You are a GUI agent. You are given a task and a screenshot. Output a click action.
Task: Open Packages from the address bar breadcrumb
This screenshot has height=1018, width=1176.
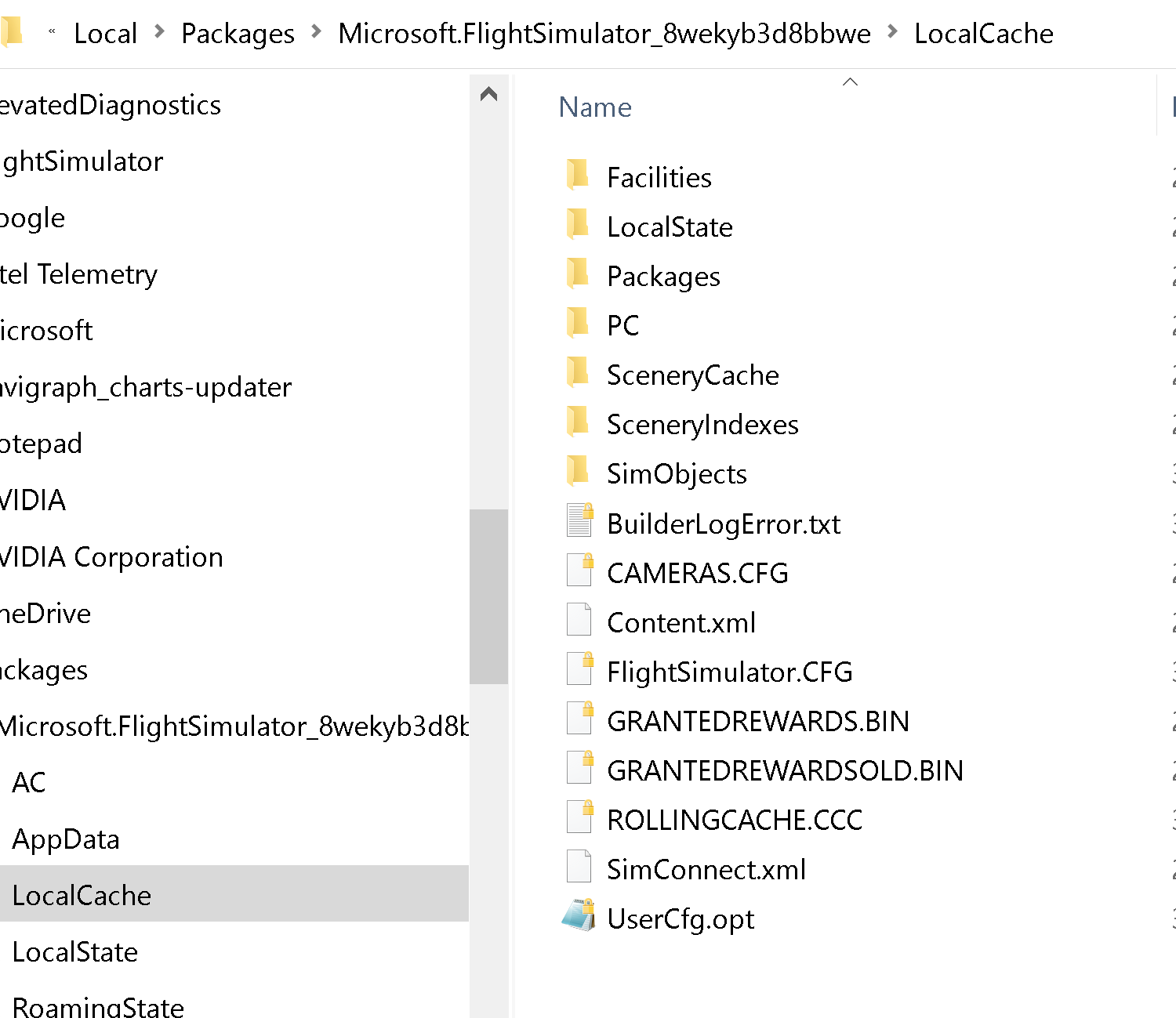click(x=238, y=33)
